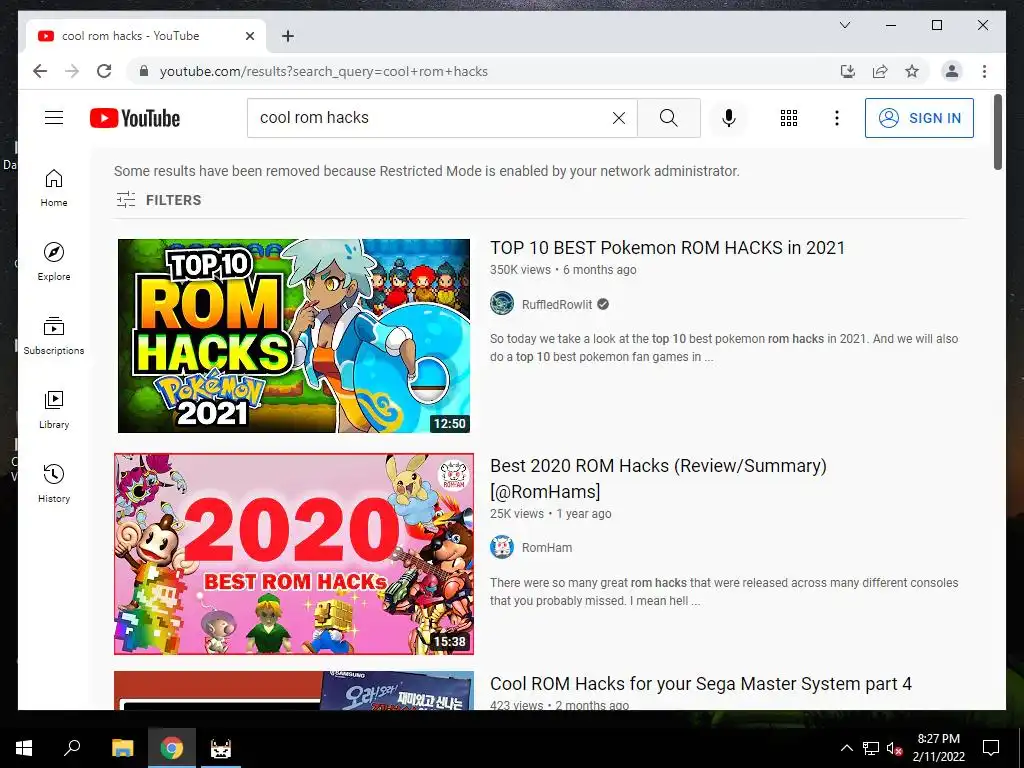Open 'TOP 10 BEST Pokemon ROM HACKS in 2021' title

[x=667, y=248]
